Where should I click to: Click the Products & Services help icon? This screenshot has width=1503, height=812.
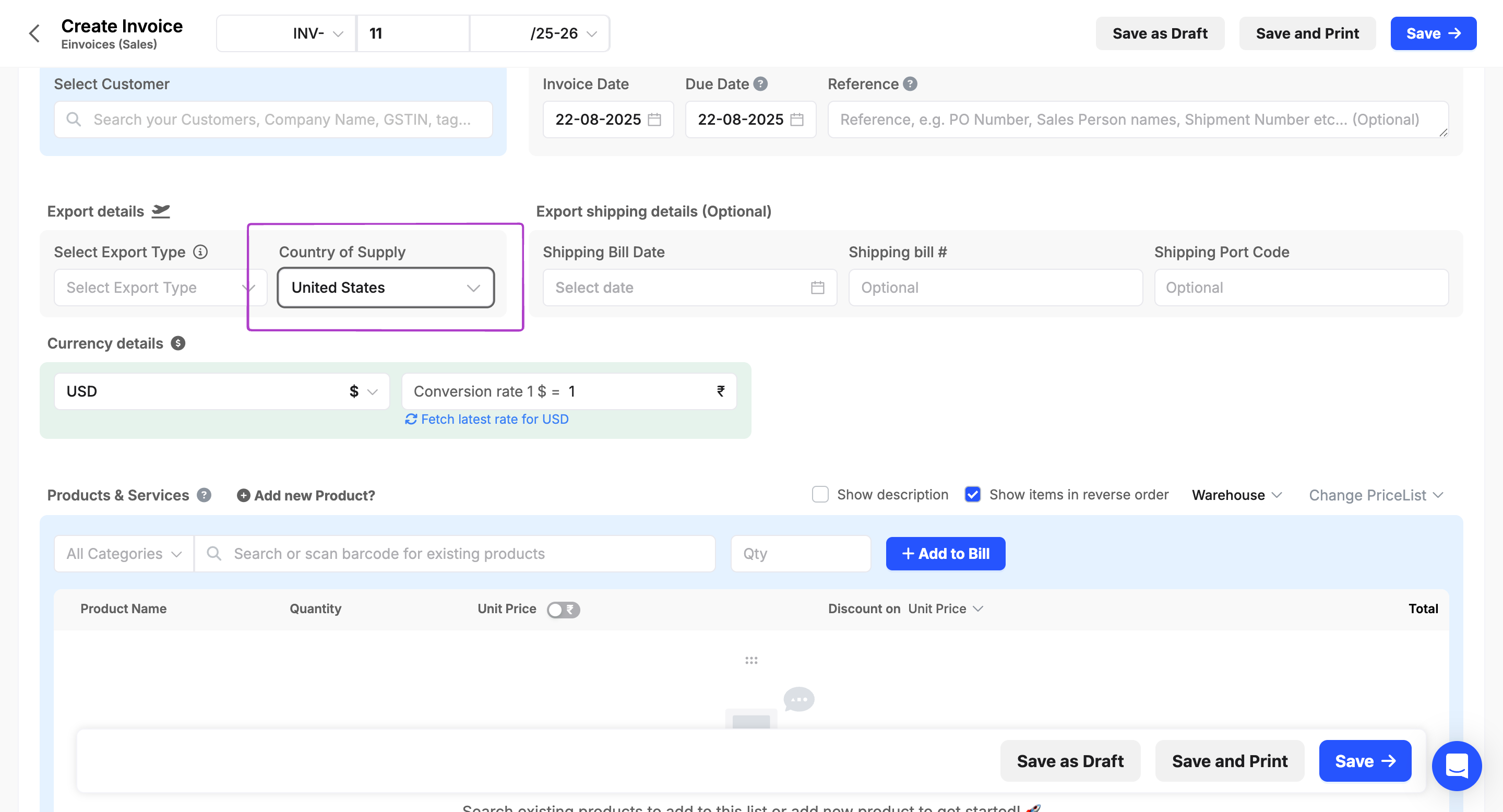tap(204, 495)
